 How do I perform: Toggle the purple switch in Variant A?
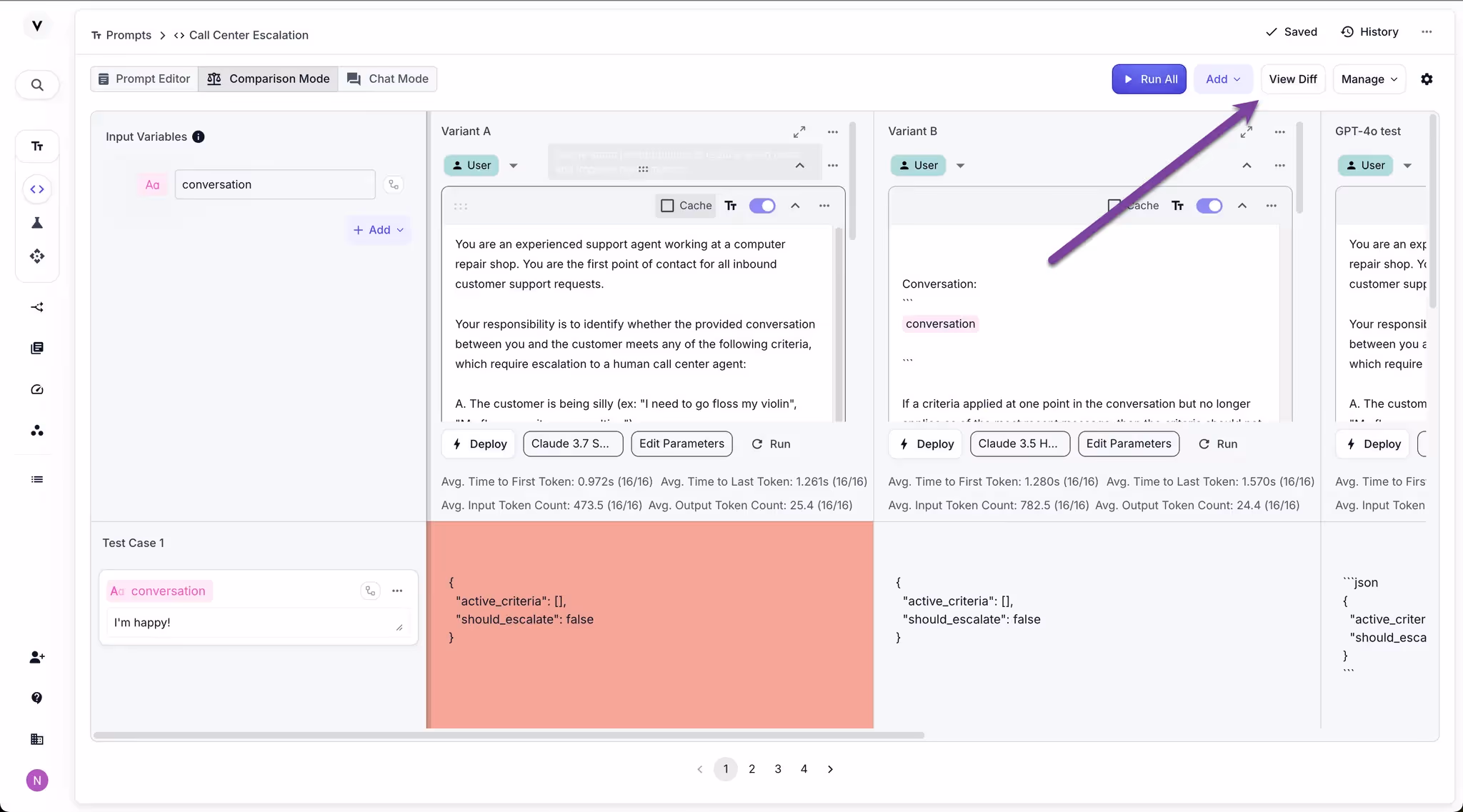click(762, 206)
